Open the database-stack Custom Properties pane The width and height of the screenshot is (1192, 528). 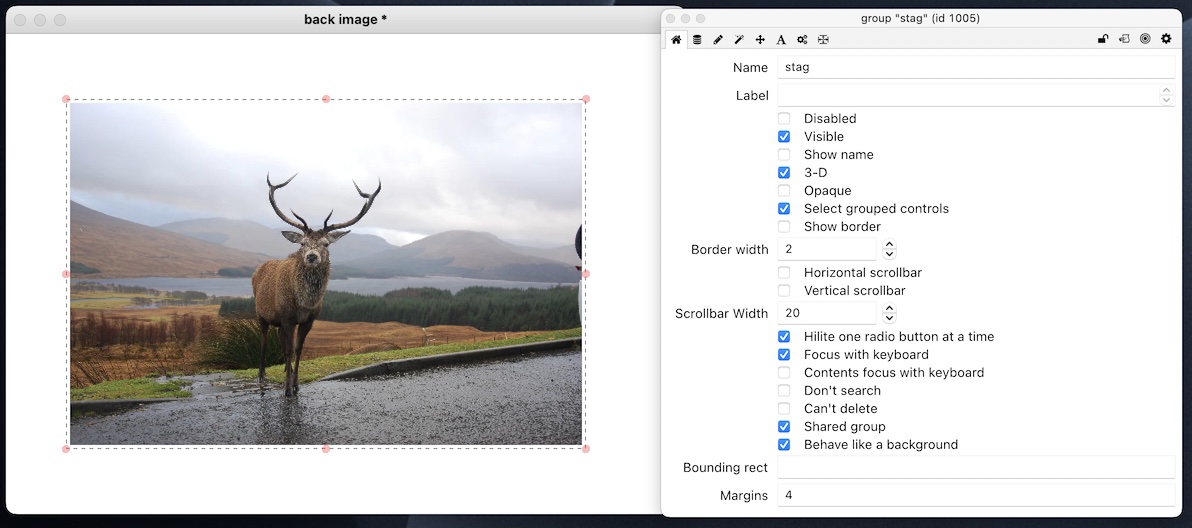697,40
